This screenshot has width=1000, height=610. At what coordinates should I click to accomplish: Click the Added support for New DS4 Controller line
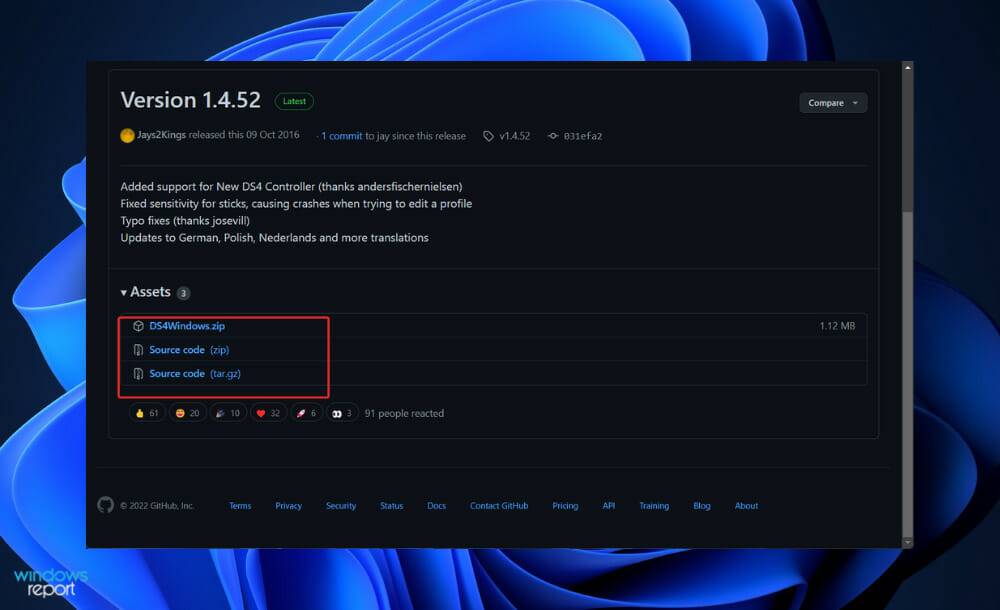[x=291, y=187]
